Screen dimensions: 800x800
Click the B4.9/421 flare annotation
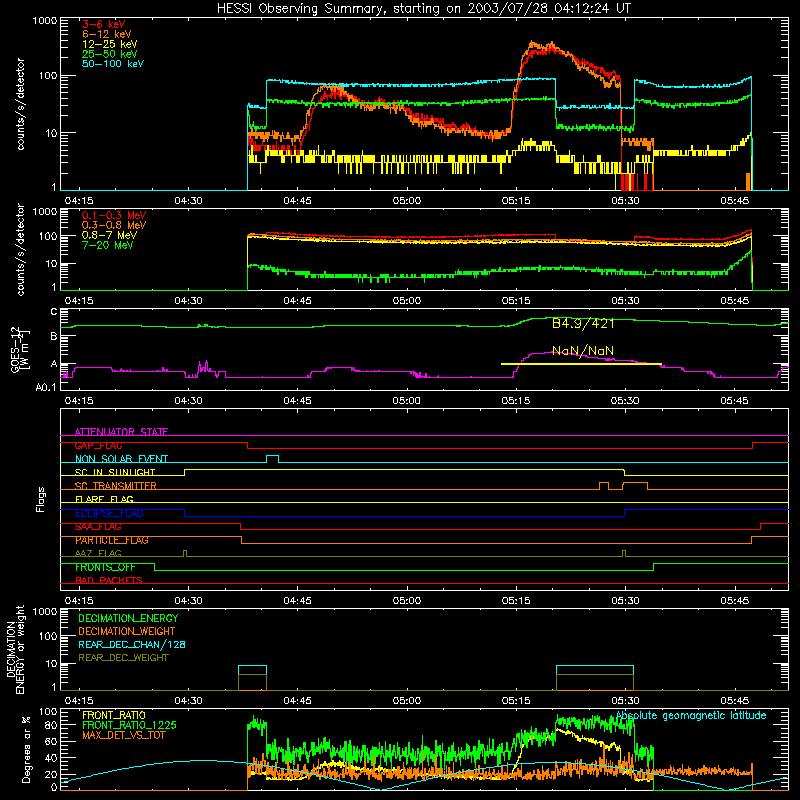(583, 323)
